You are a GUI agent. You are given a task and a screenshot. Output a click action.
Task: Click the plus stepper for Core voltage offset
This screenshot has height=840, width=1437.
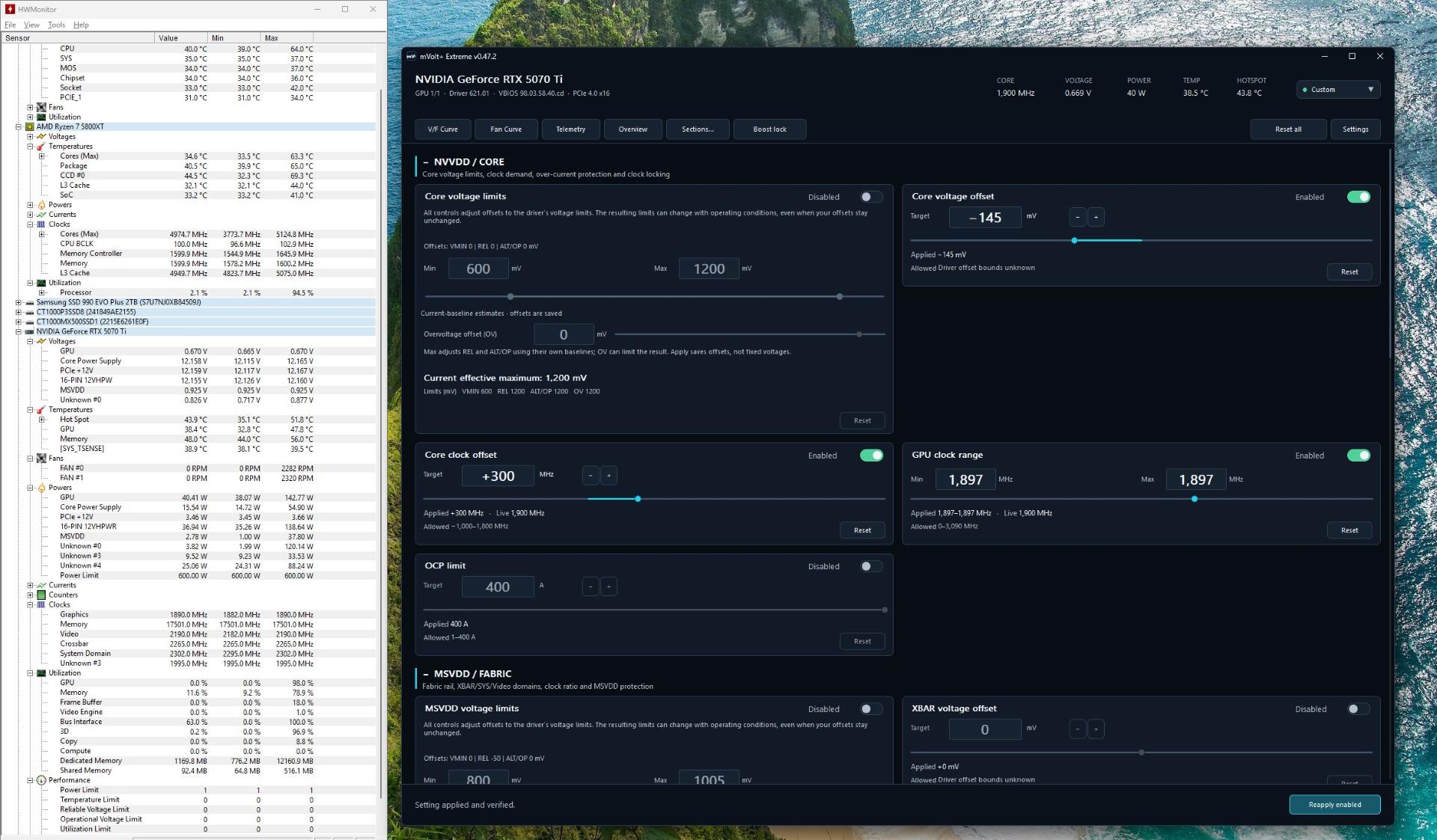click(x=1096, y=217)
